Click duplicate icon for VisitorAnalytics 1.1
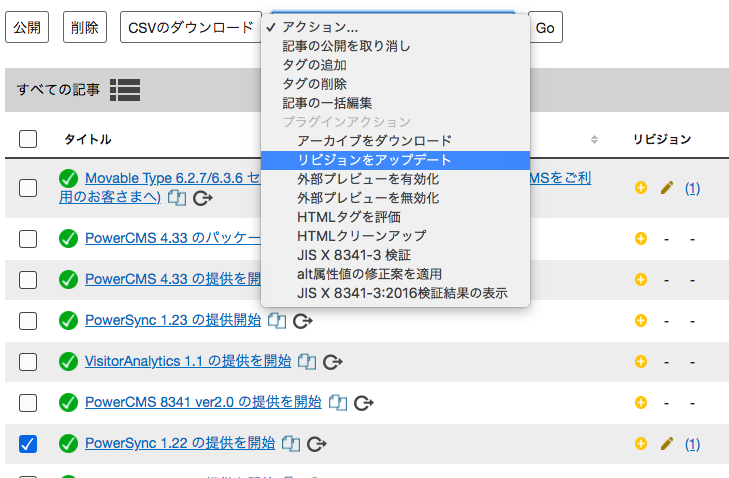The width and height of the screenshot is (729, 478). [x=307, y=362]
